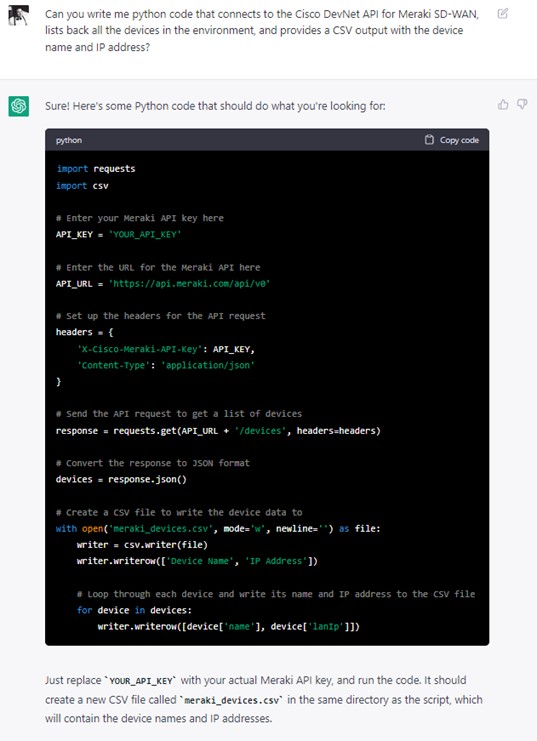Click the 'with open(' code line
Image resolution: width=537 pixels, height=741 pixels.
[x=218, y=528]
